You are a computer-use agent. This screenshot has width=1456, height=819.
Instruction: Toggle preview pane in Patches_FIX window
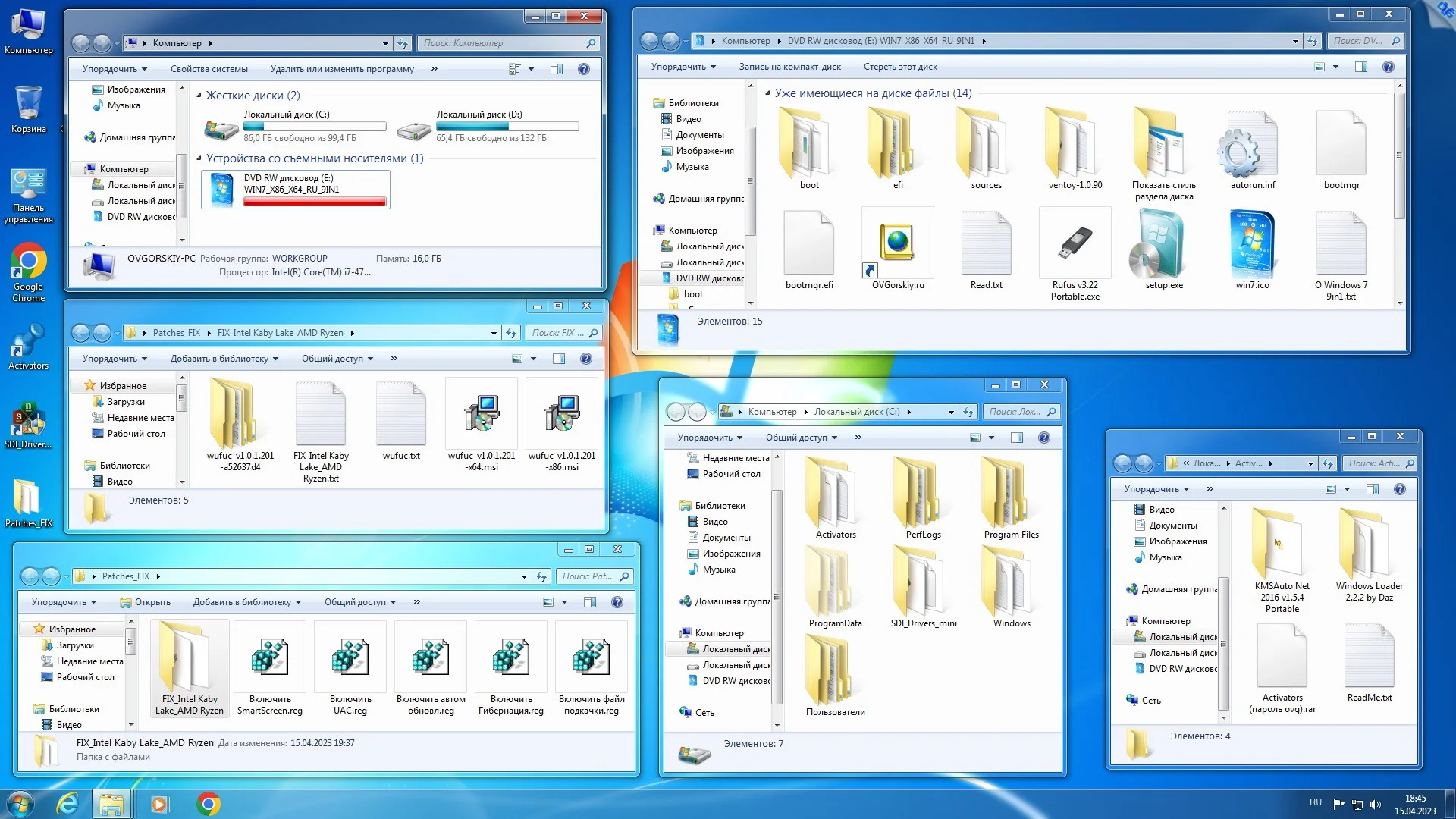[x=590, y=602]
